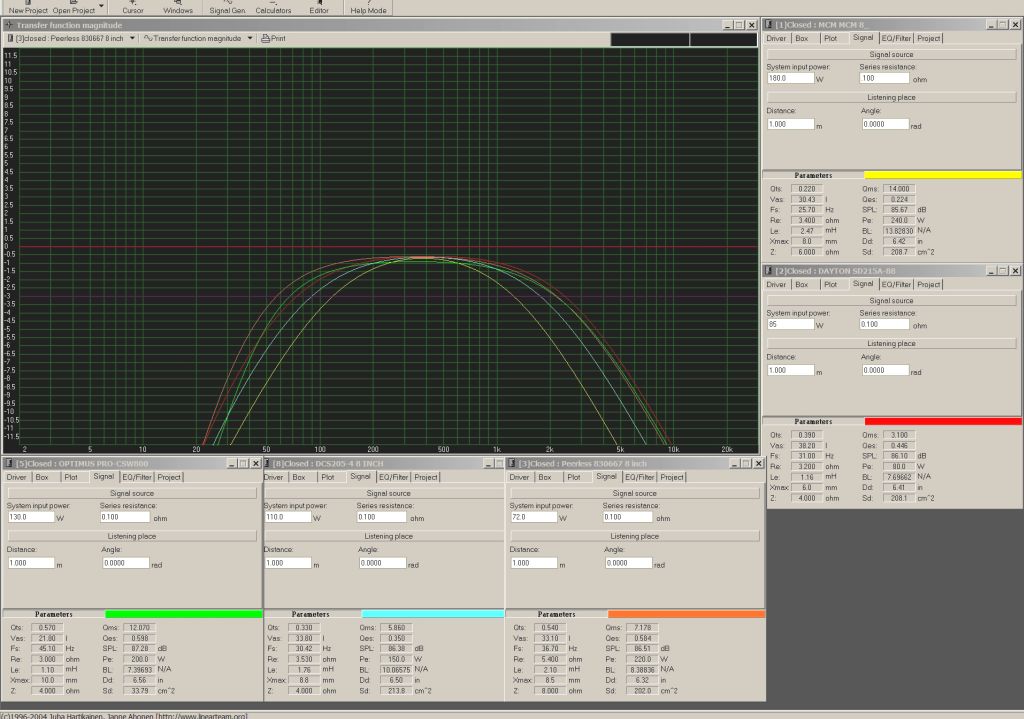Viewport: 1024px width, 719px height.
Task: Click System input power field showing 110.0
Action: pos(287,517)
